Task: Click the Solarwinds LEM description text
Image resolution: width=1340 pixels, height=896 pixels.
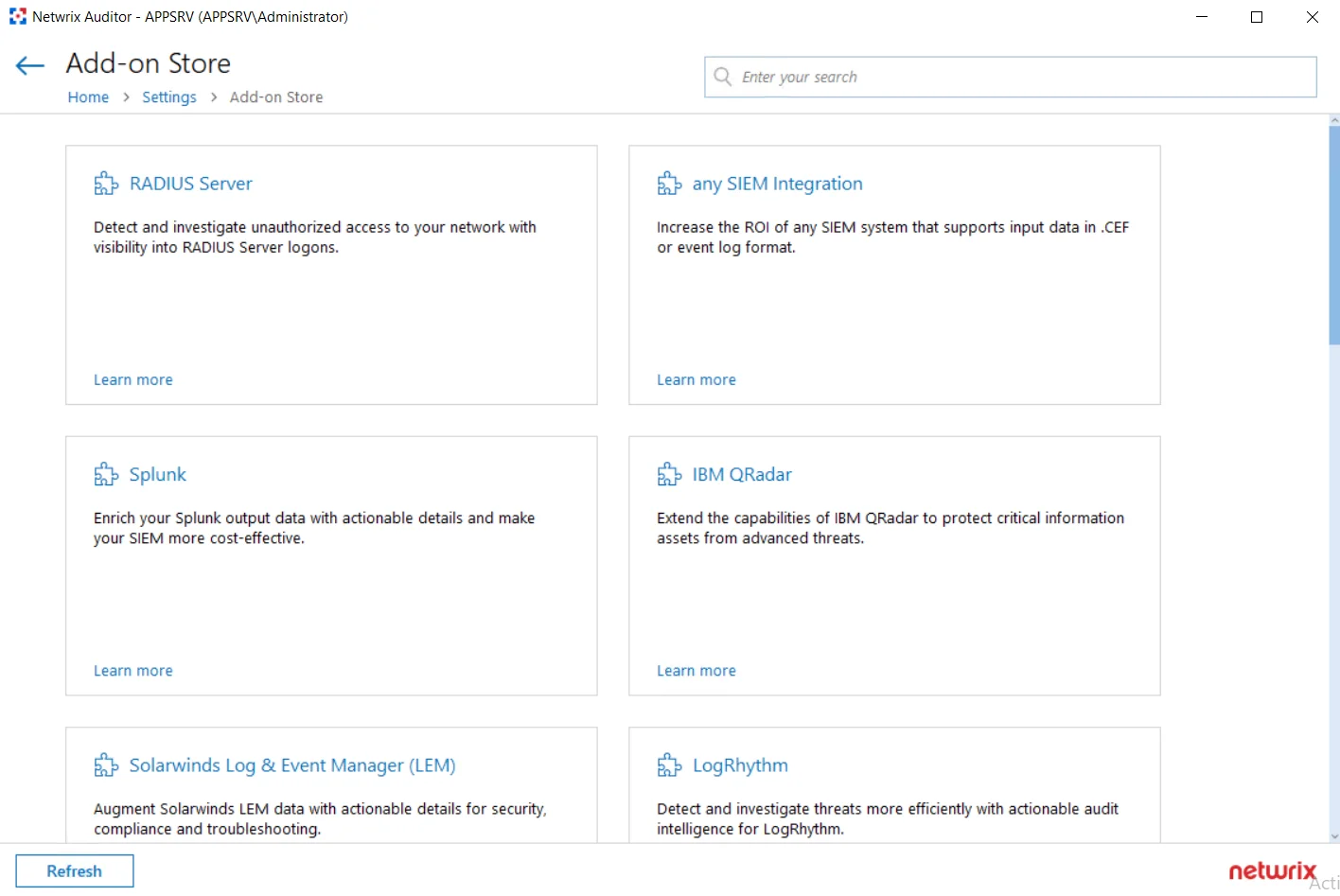Action: (320, 818)
